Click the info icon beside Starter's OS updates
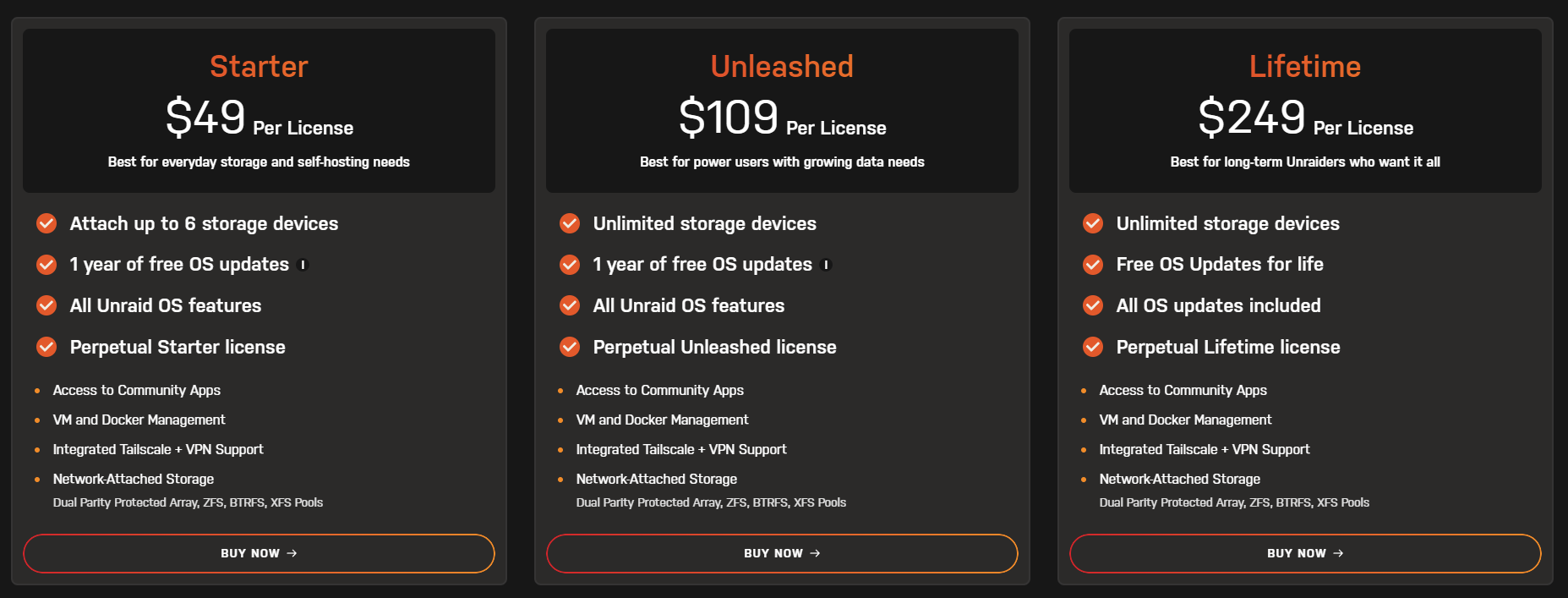Image resolution: width=1568 pixels, height=598 pixels. click(x=304, y=265)
